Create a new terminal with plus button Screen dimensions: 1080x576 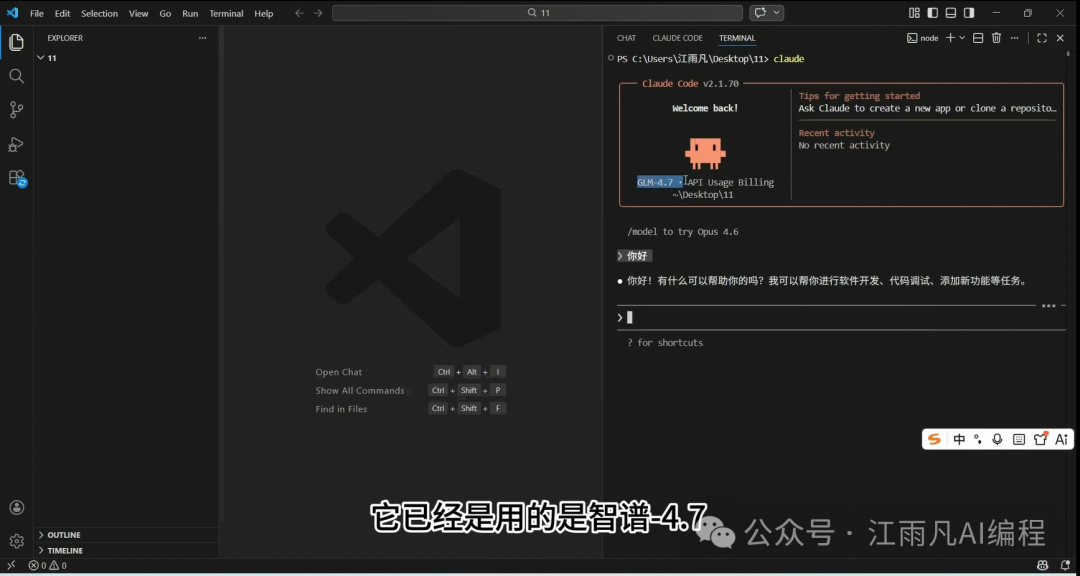(951, 38)
